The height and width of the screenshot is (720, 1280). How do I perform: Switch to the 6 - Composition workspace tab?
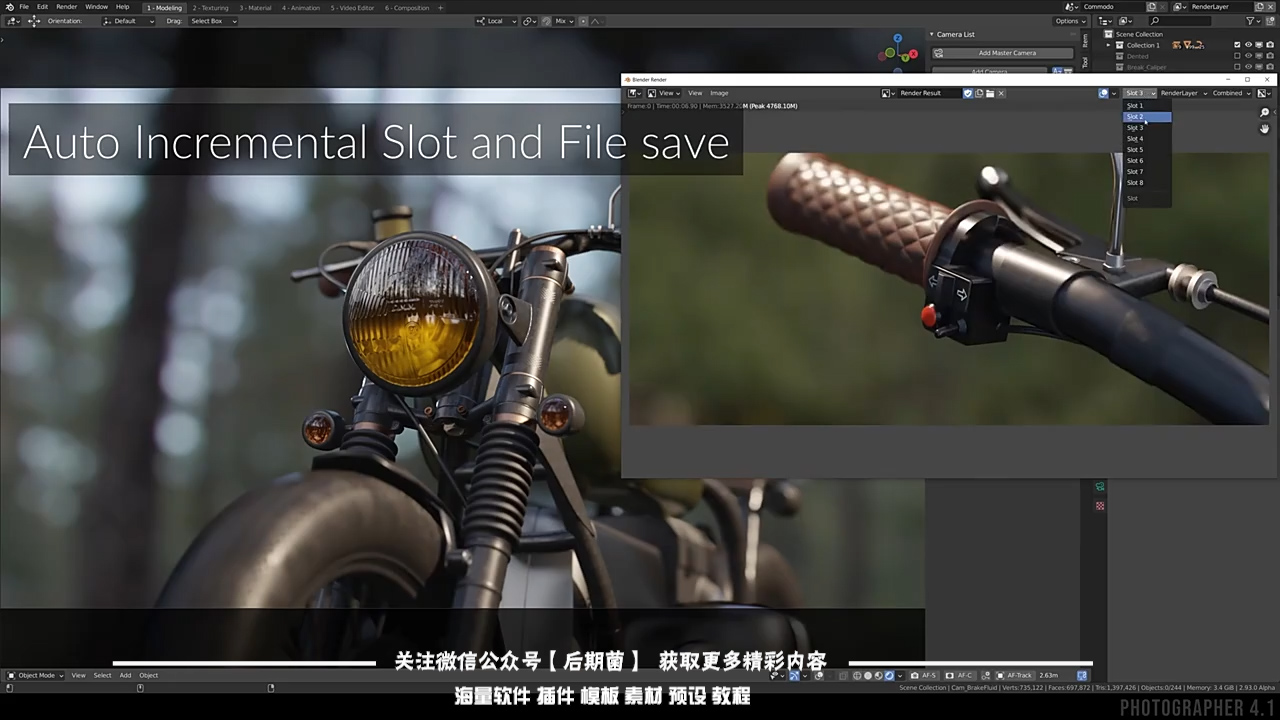click(407, 7)
